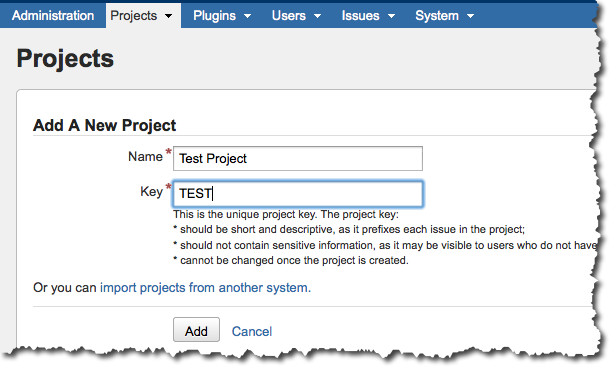The width and height of the screenshot is (611, 368).
Task: Expand the Issues dropdown arrow
Action: point(392,16)
